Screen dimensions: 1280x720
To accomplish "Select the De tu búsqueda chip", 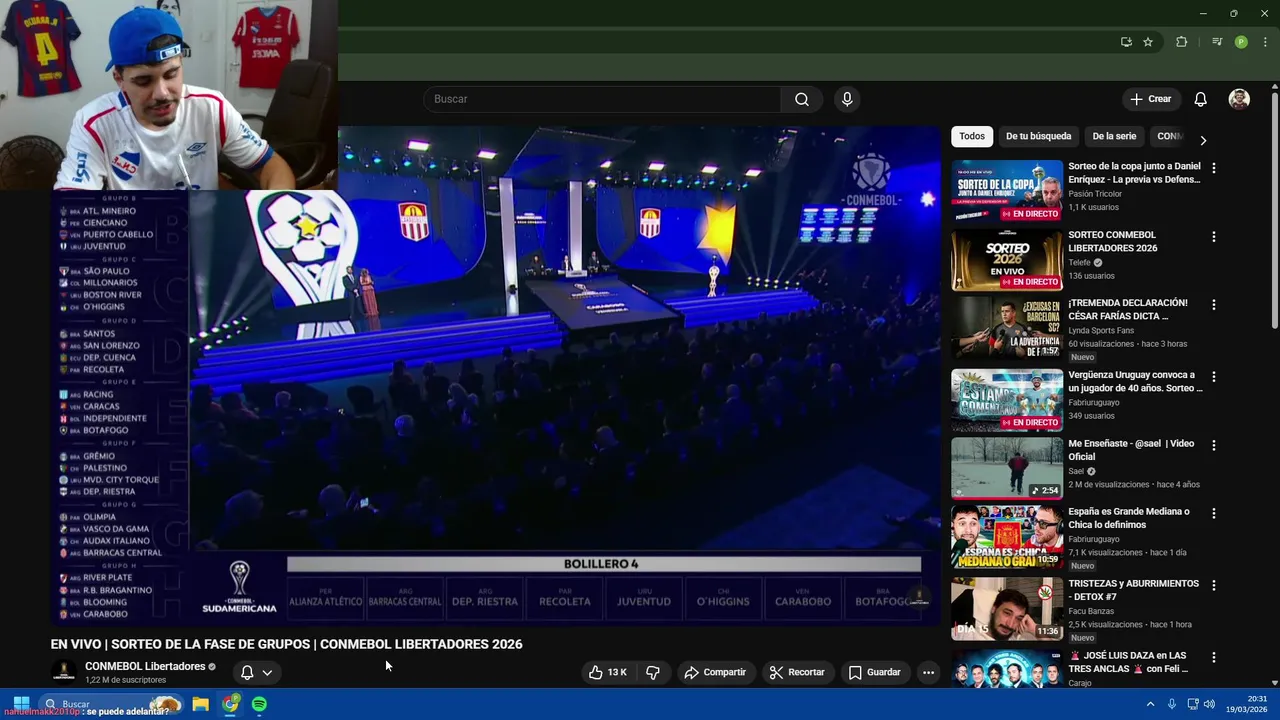I will (x=1038, y=136).
